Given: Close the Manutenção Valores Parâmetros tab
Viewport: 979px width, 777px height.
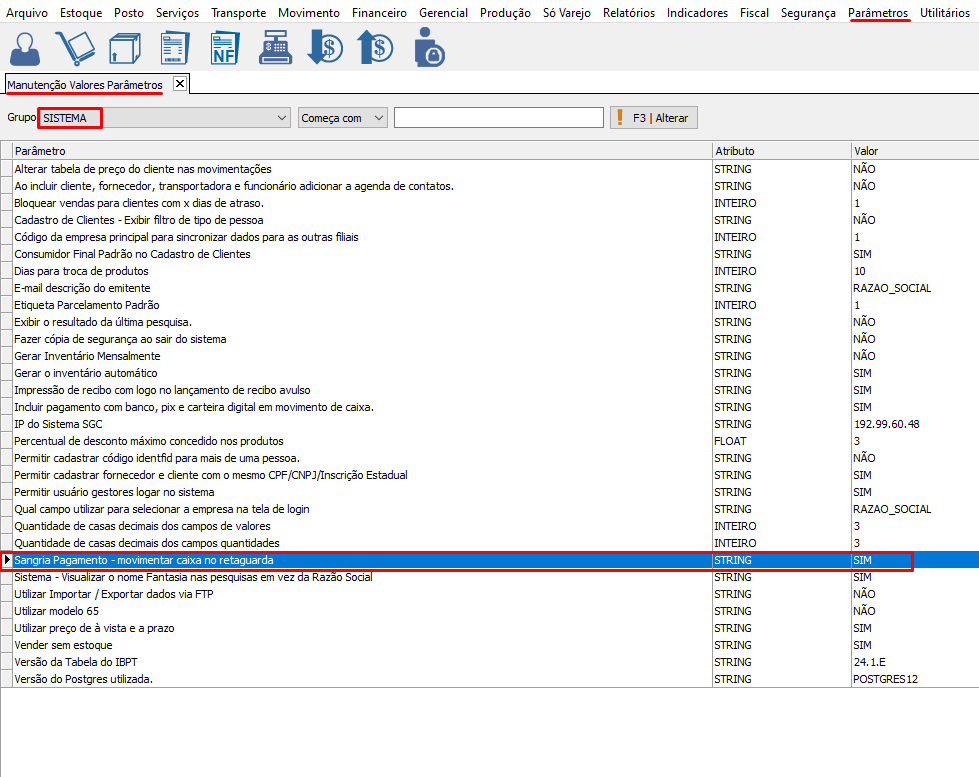Looking at the screenshot, I should tap(180, 84).
